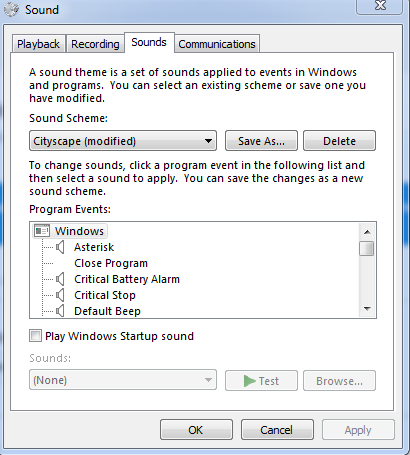The width and height of the screenshot is (410, 455).
Task: Open the Sound Scheme dropdown
Action: point(123,141)
